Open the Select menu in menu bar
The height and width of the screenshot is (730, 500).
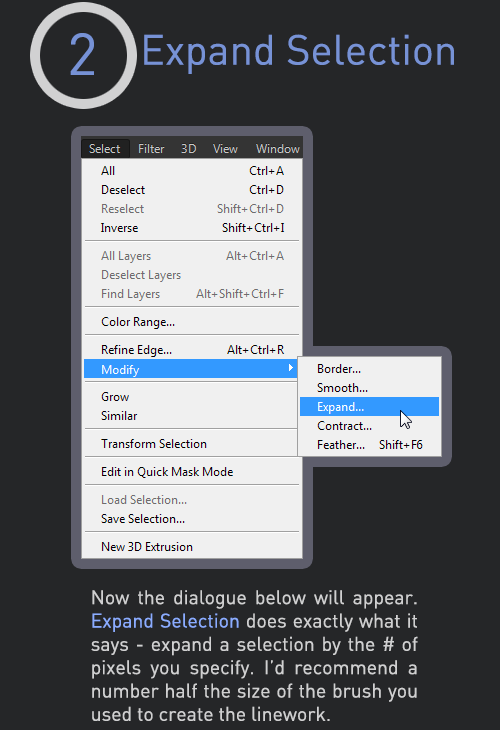105,149
